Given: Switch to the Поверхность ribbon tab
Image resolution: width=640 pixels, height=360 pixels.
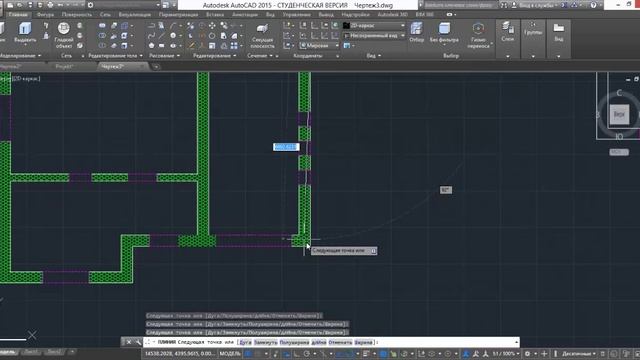Looking at the screenshot, I should tap(77, 14).
